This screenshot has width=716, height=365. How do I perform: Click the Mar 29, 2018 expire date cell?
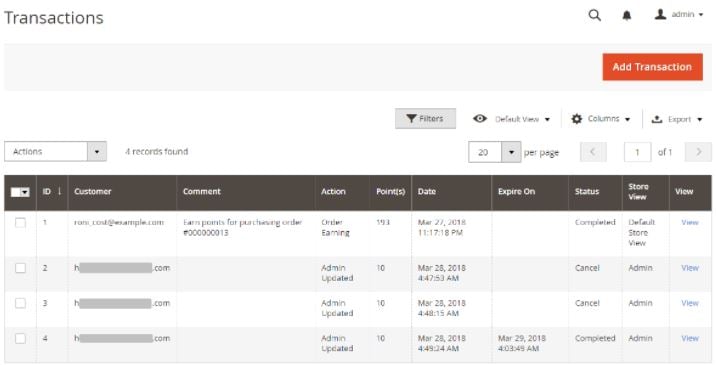[x=522, y=343]
